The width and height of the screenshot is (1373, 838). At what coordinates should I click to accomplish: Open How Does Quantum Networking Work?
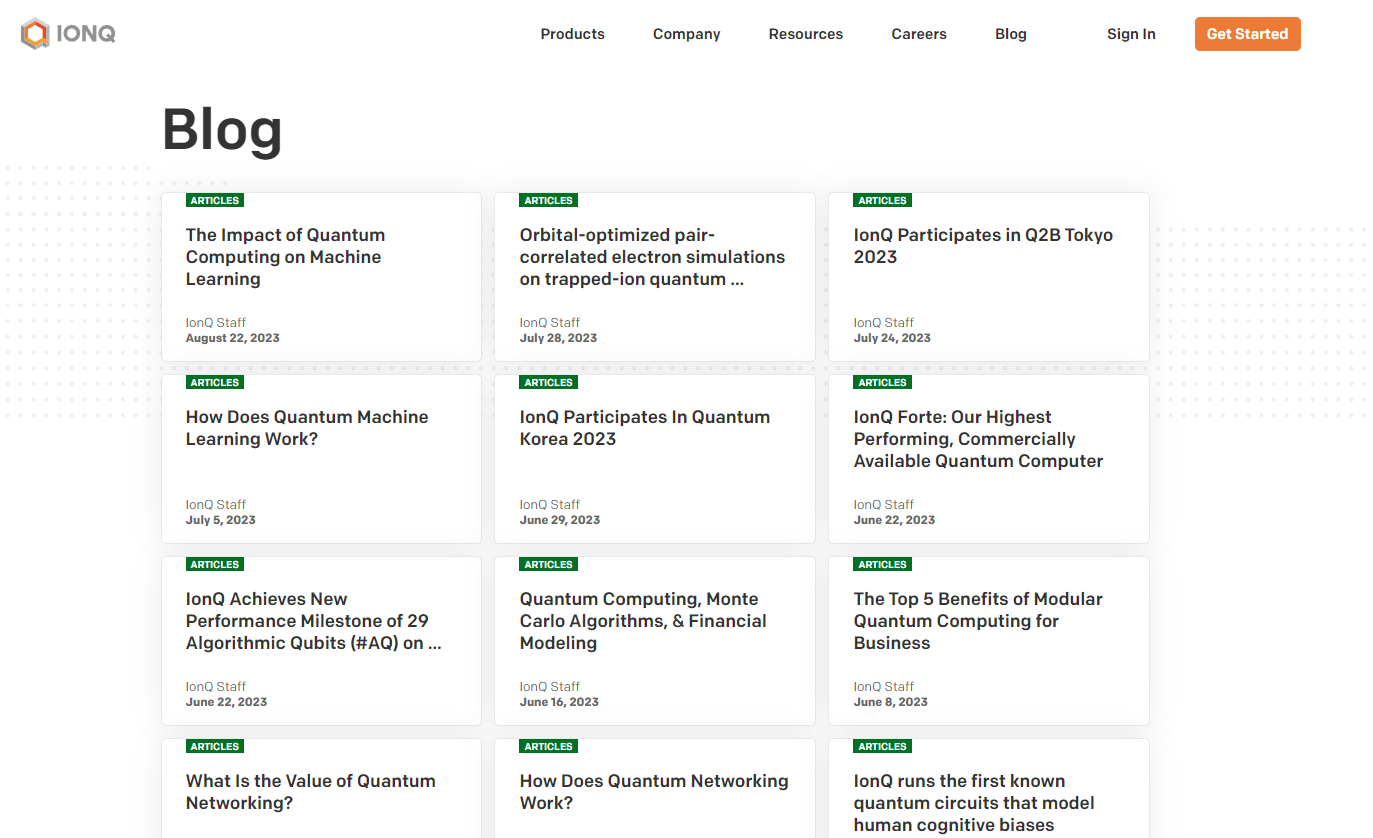pos(654,792)
